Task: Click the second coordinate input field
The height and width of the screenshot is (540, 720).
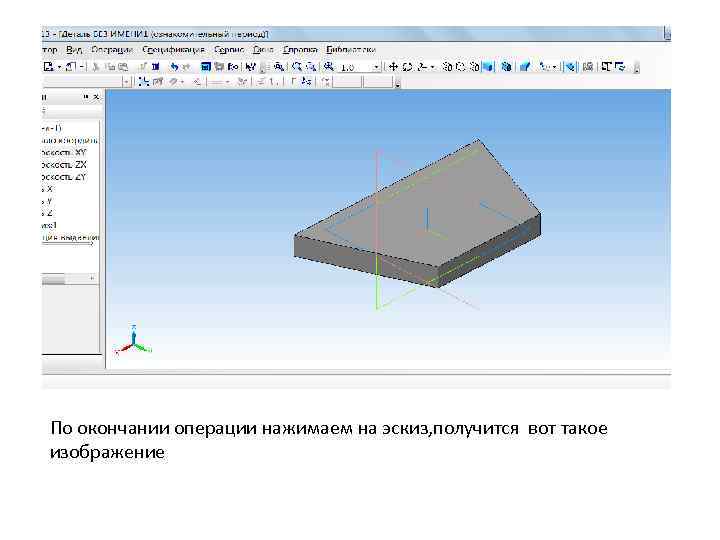Action: pyautogui.click(x=378, y=82)
